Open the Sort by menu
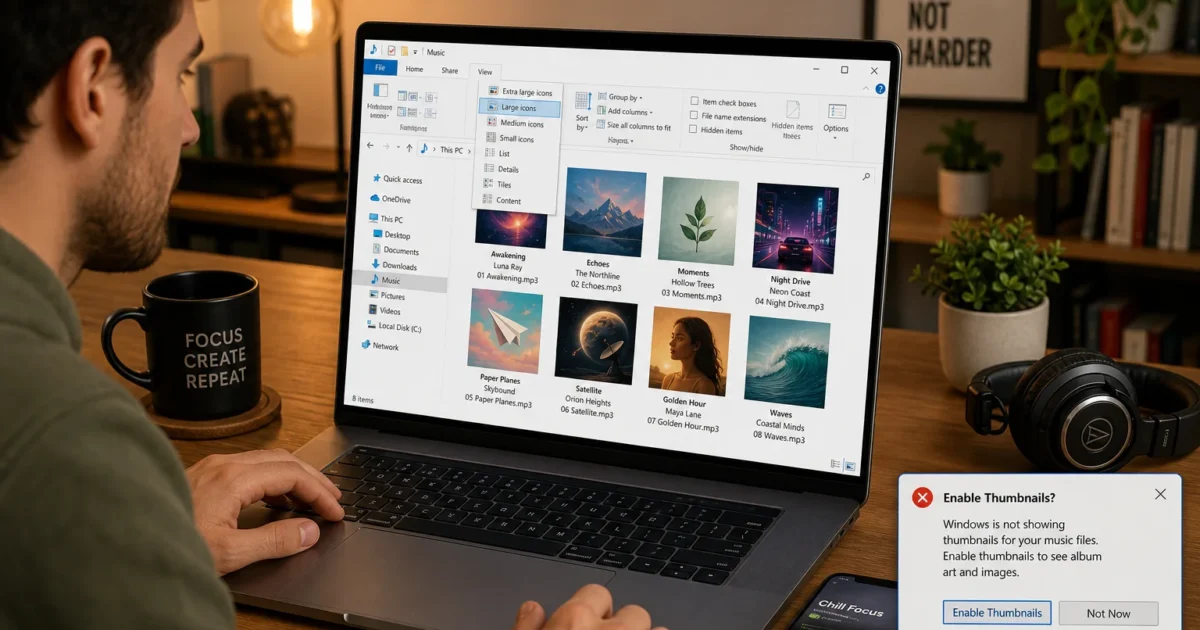This screenshot has height=630, width=1200. [x=582, y=111]
